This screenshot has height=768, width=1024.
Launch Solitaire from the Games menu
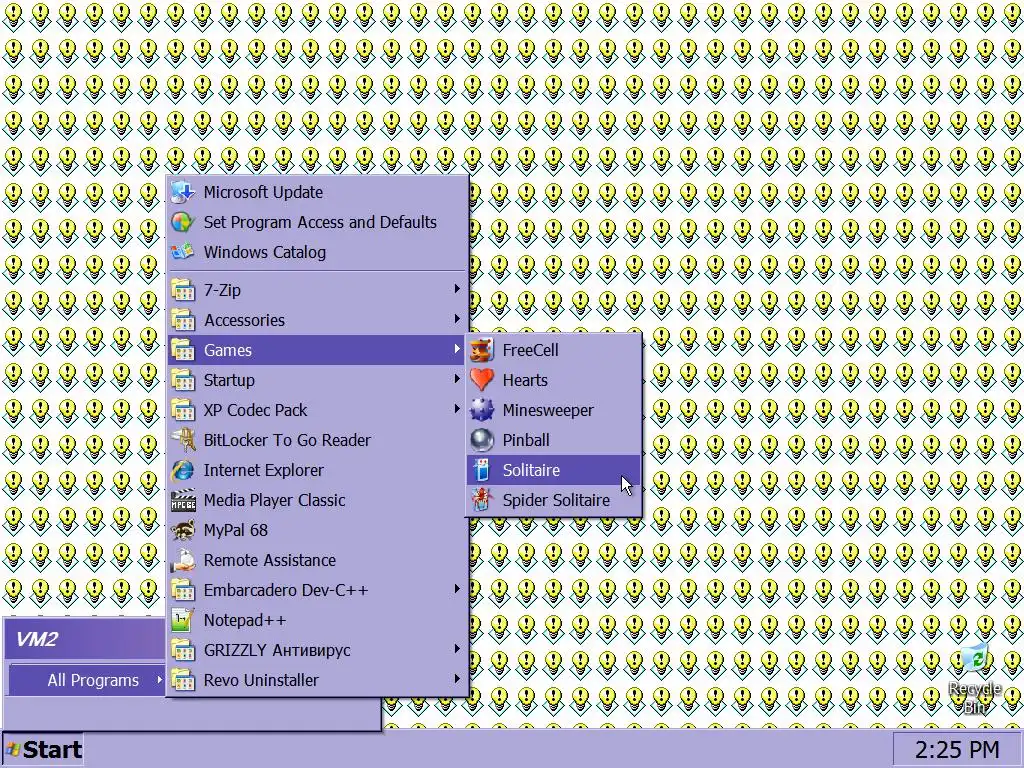[x=553, y=470]
